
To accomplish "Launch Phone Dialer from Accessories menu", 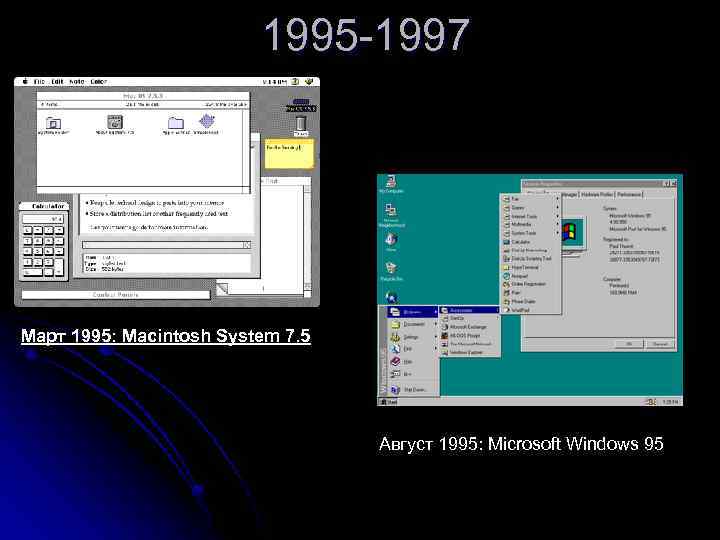I will click(530, 302).
